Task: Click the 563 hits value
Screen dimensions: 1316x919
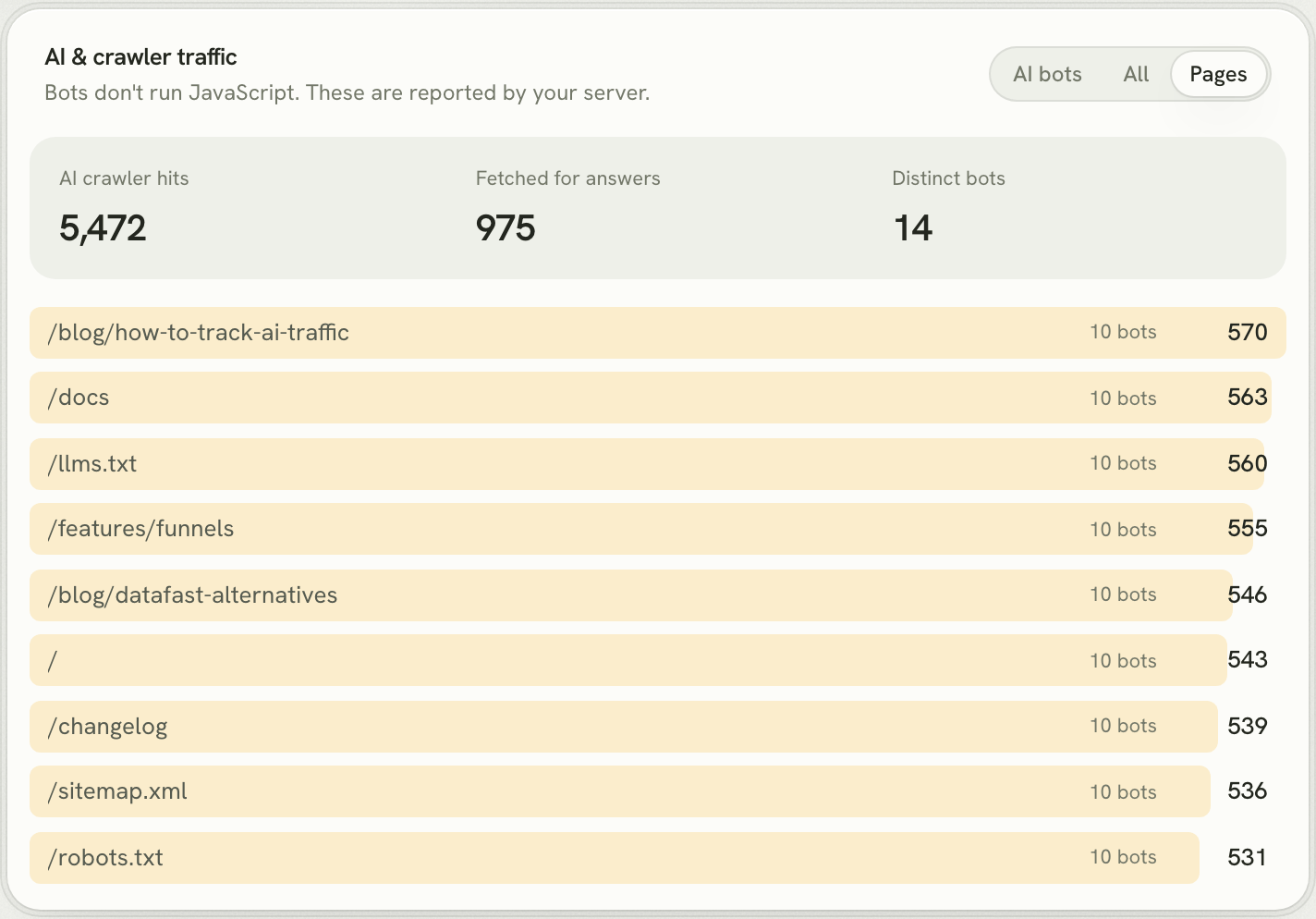Action: (1248, 398)
